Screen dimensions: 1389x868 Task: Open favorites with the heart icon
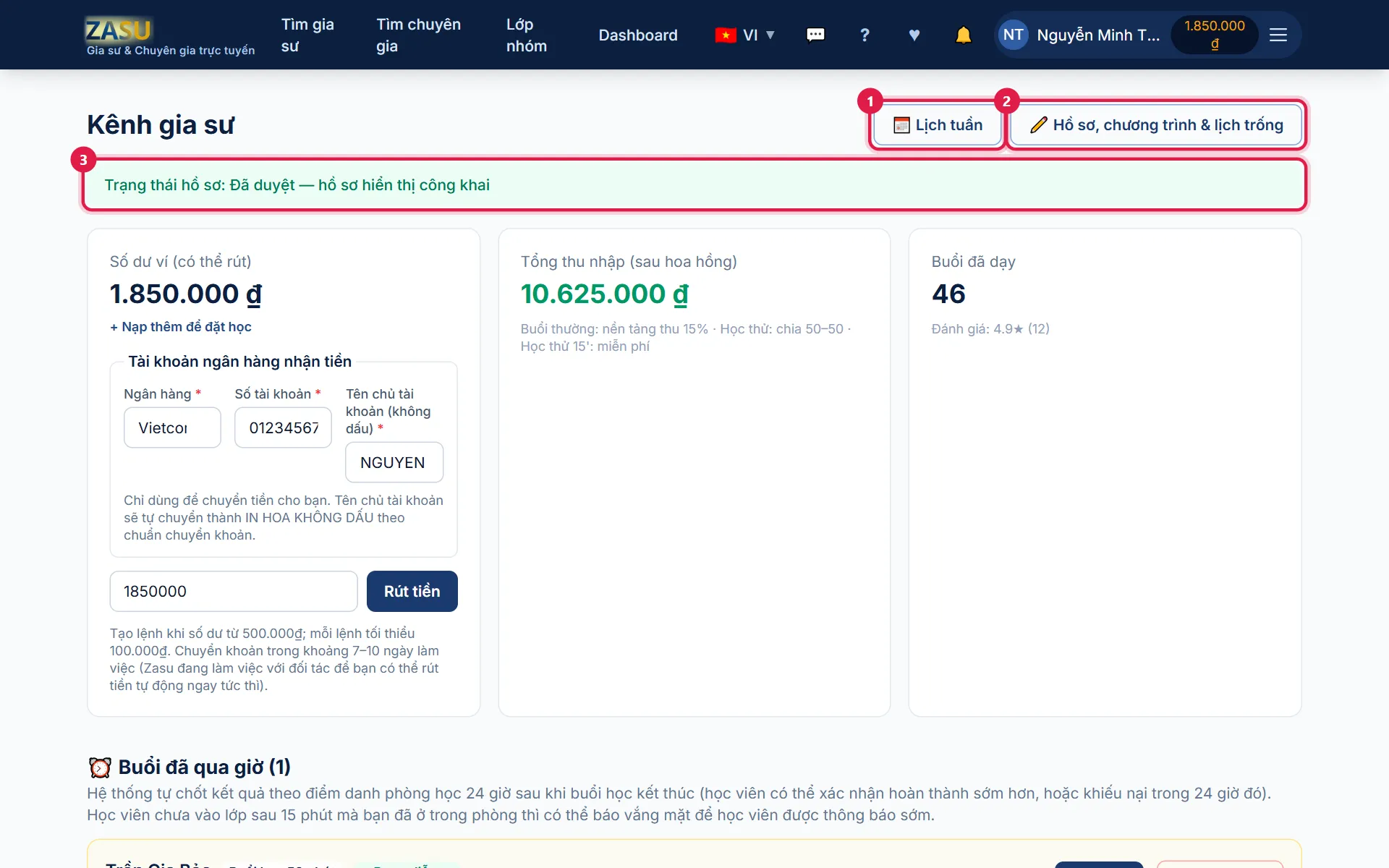click(x=914, y=35)
